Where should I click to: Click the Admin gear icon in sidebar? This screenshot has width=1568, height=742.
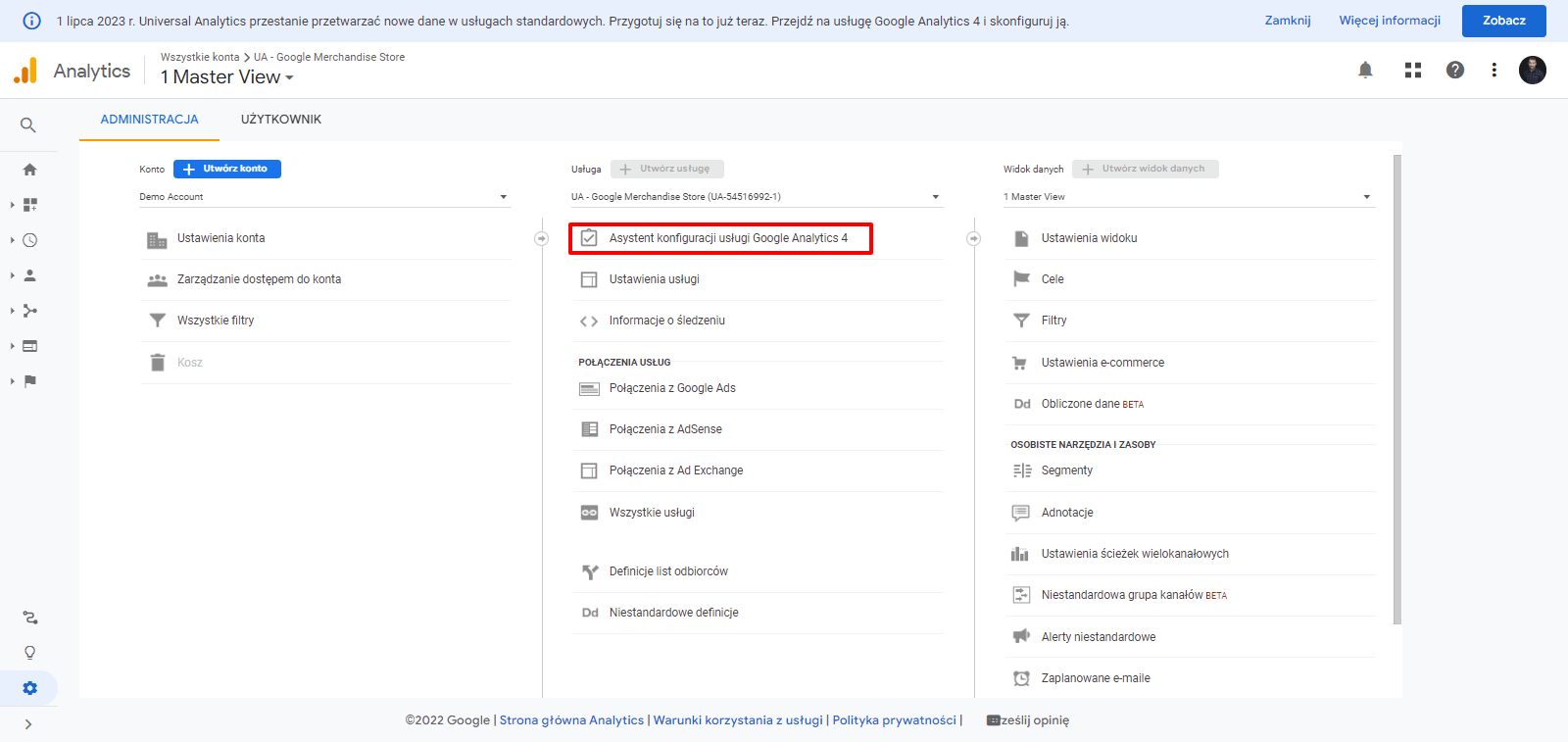pos(29,688)
